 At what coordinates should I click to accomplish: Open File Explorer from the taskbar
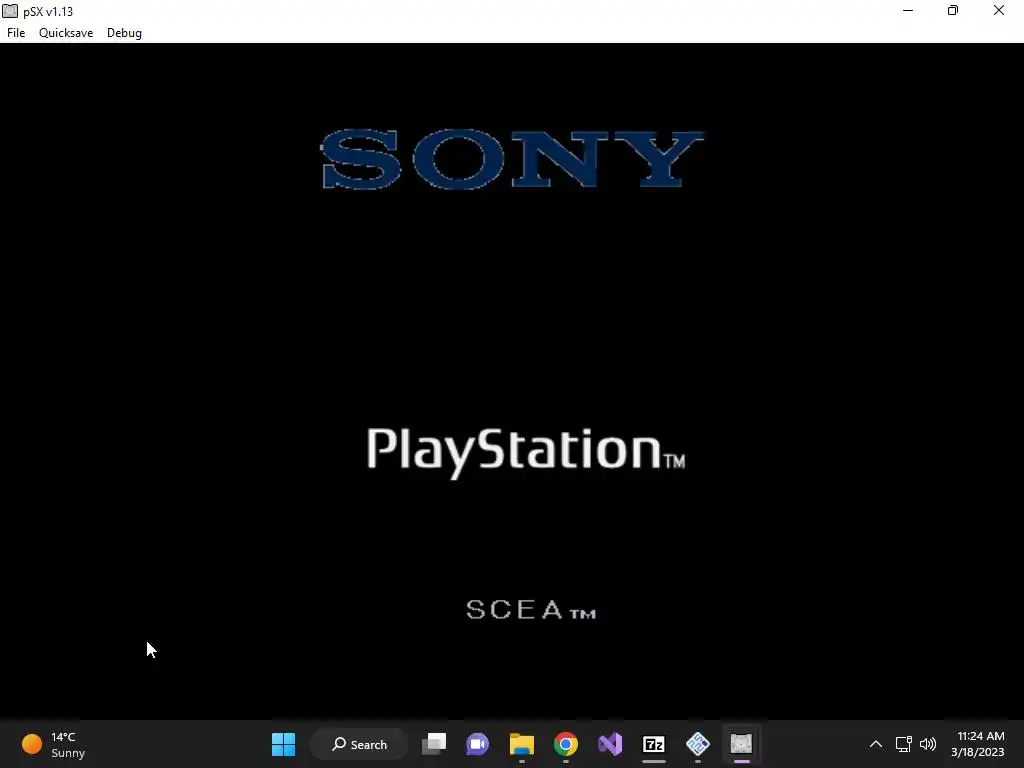(x=522, y=744)
